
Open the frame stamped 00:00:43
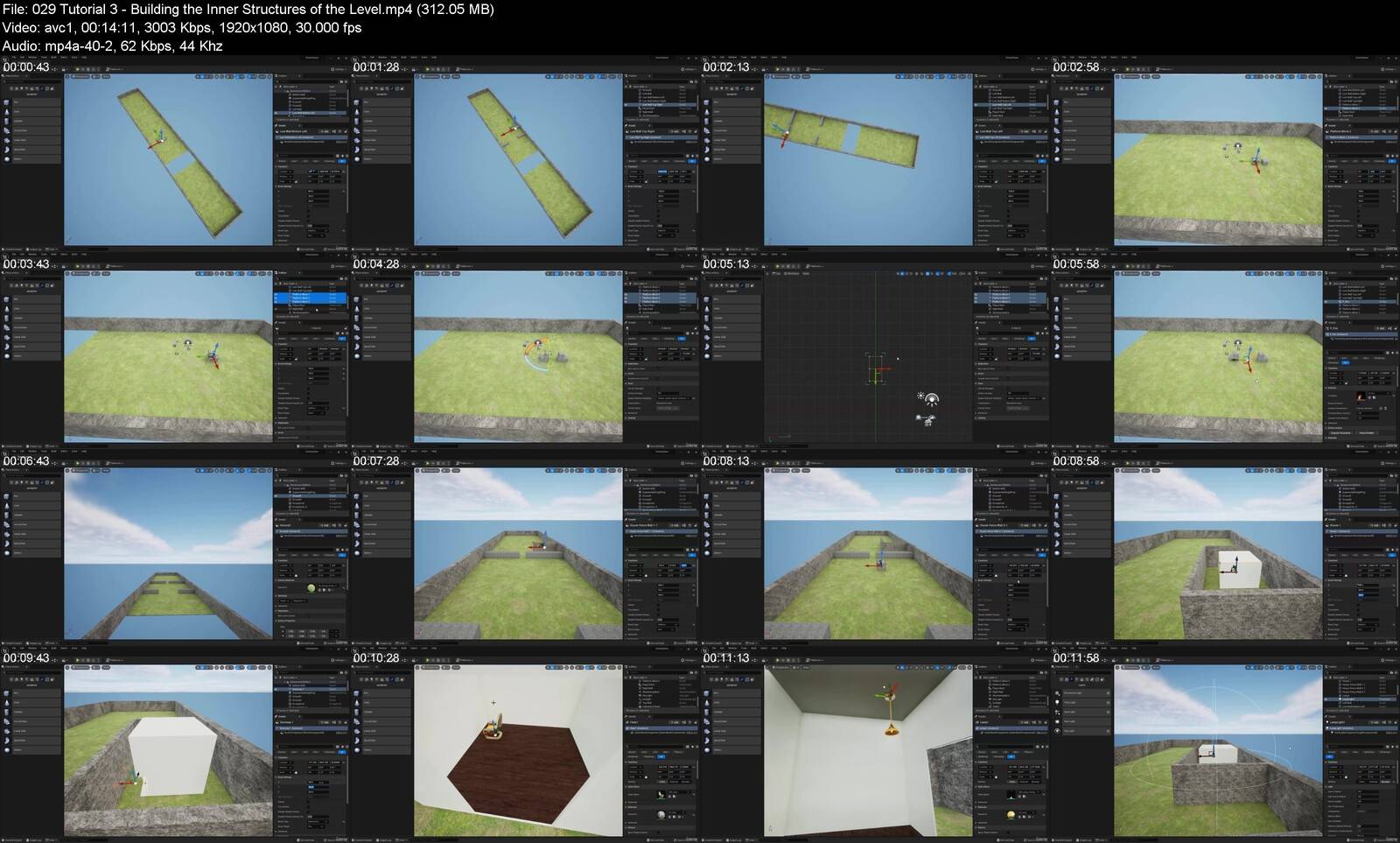point(175,154)
